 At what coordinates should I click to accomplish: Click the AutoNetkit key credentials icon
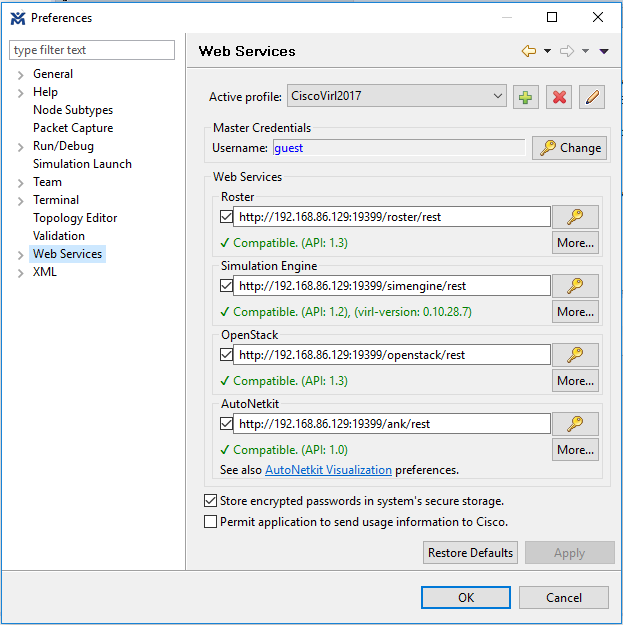pos(575,424)
